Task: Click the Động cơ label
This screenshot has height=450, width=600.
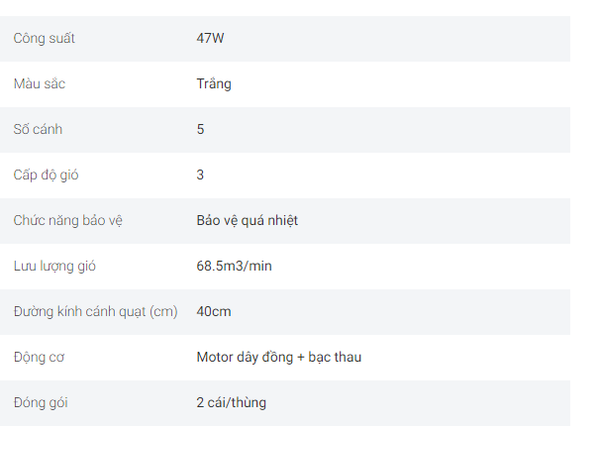Action: tap(39, 357)
